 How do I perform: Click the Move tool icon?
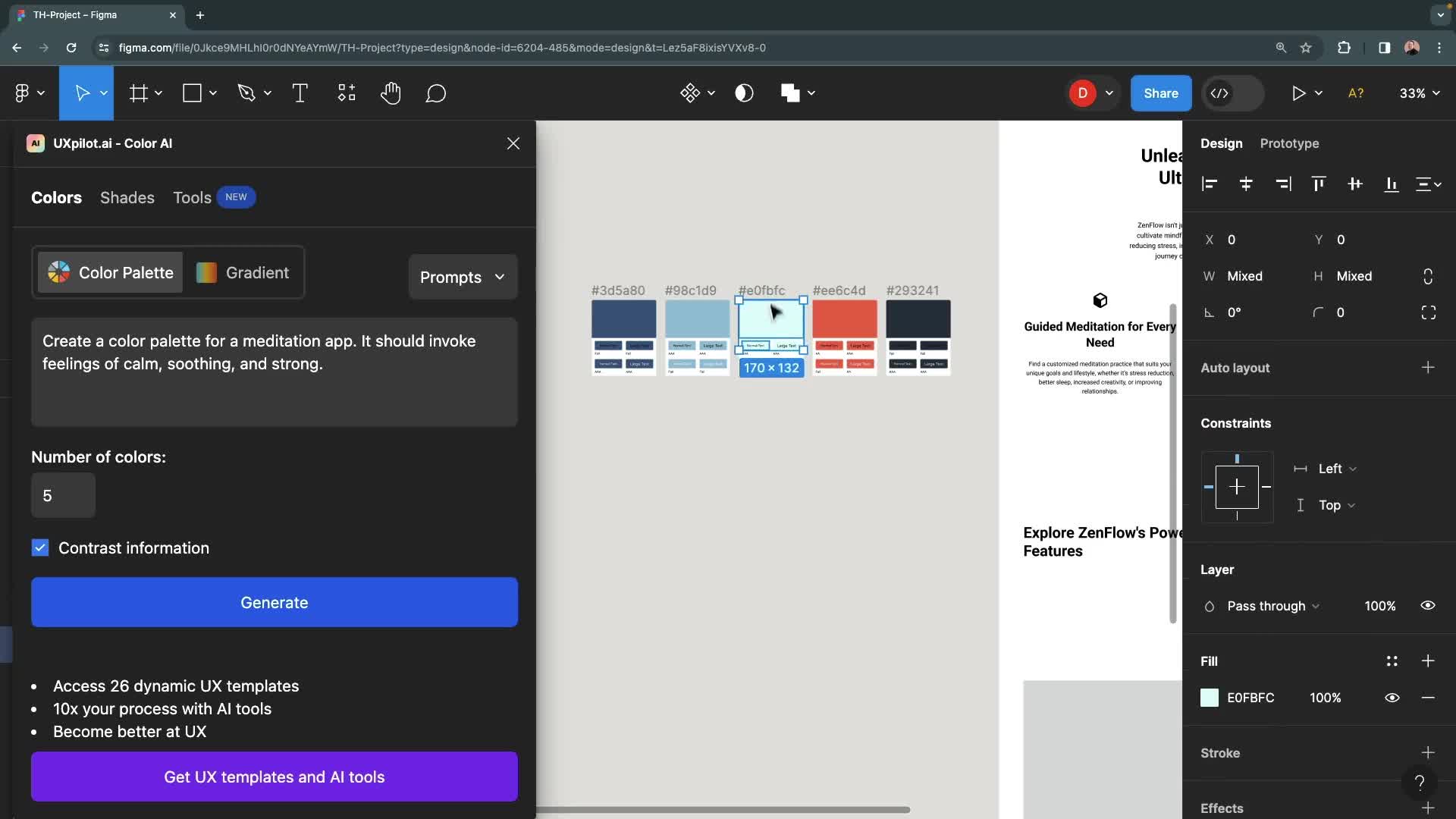click(x=82, y=93)
